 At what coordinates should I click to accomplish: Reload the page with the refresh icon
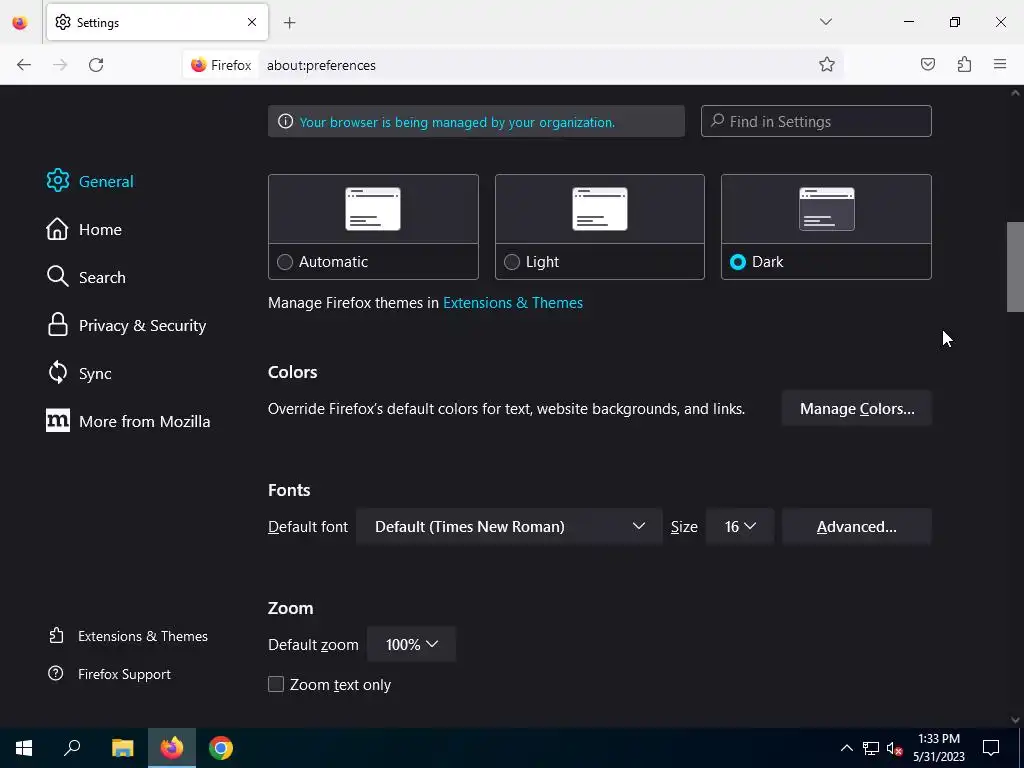point(96,65)
